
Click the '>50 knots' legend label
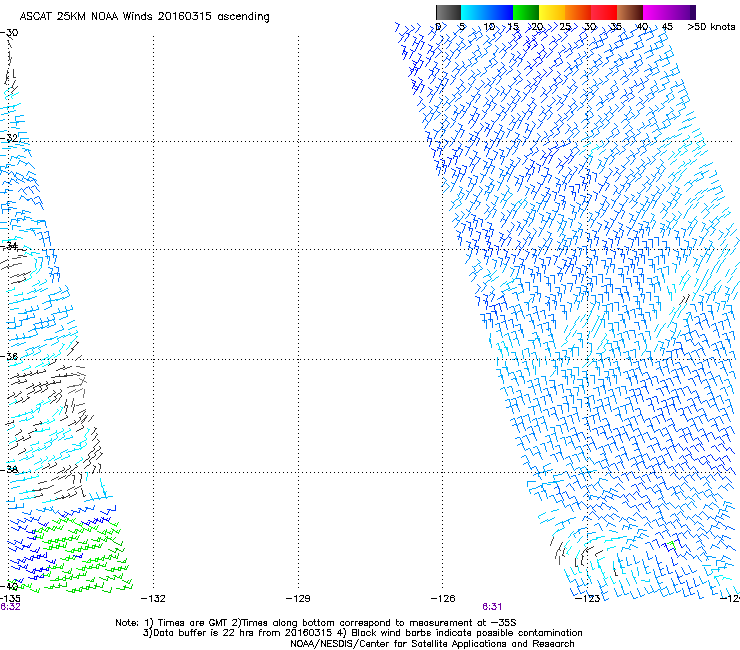point(711,27)
